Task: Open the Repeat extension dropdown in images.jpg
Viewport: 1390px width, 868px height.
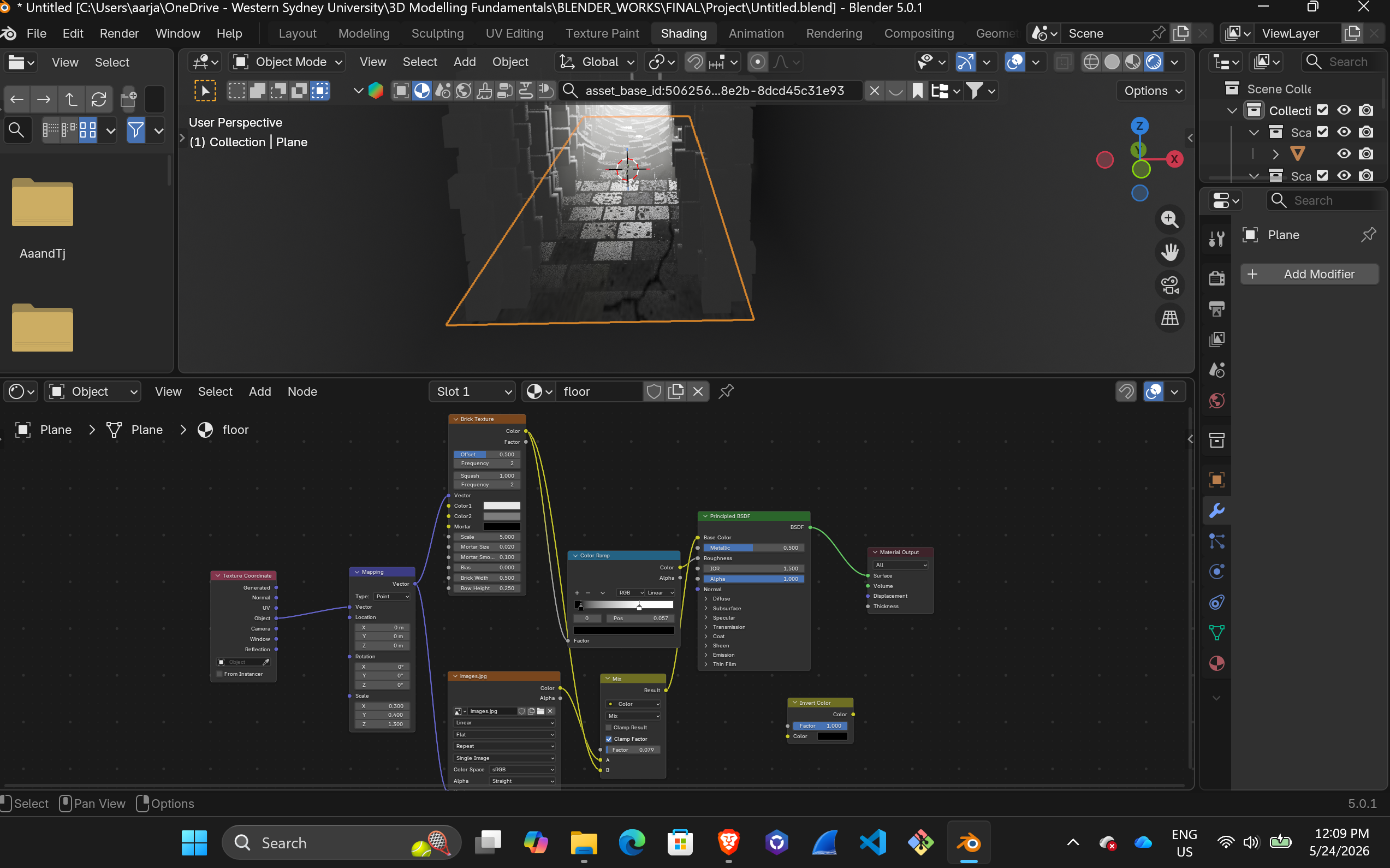Action: (504, 746)
